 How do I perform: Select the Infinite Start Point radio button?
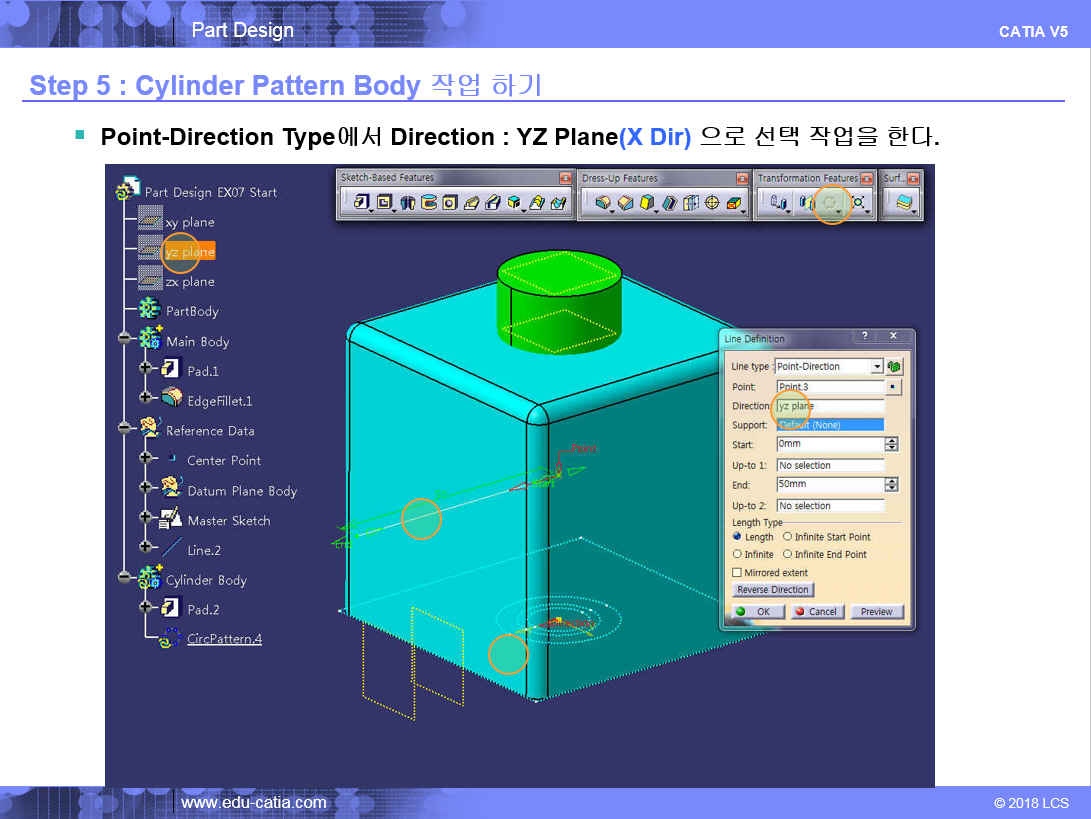[788, 537]
